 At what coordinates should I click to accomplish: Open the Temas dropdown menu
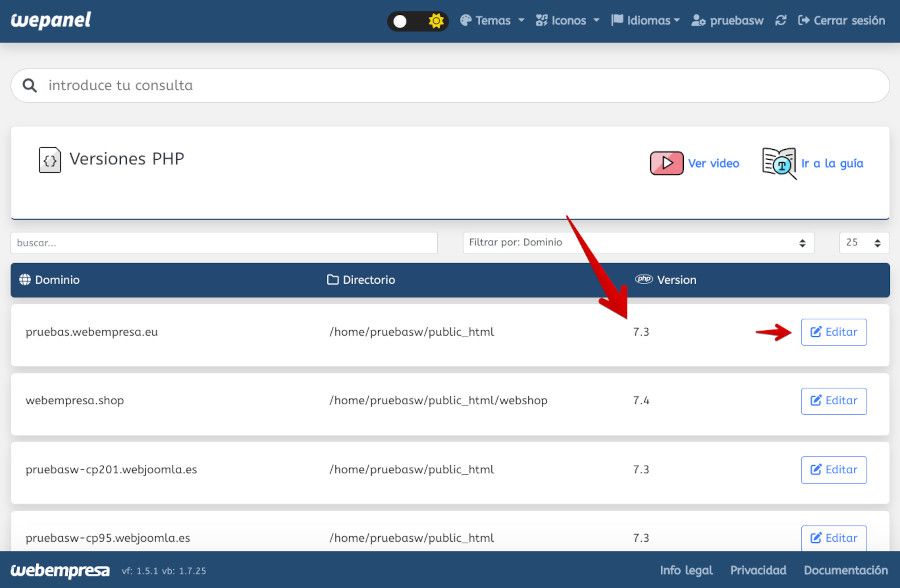[x=492, y=21]
